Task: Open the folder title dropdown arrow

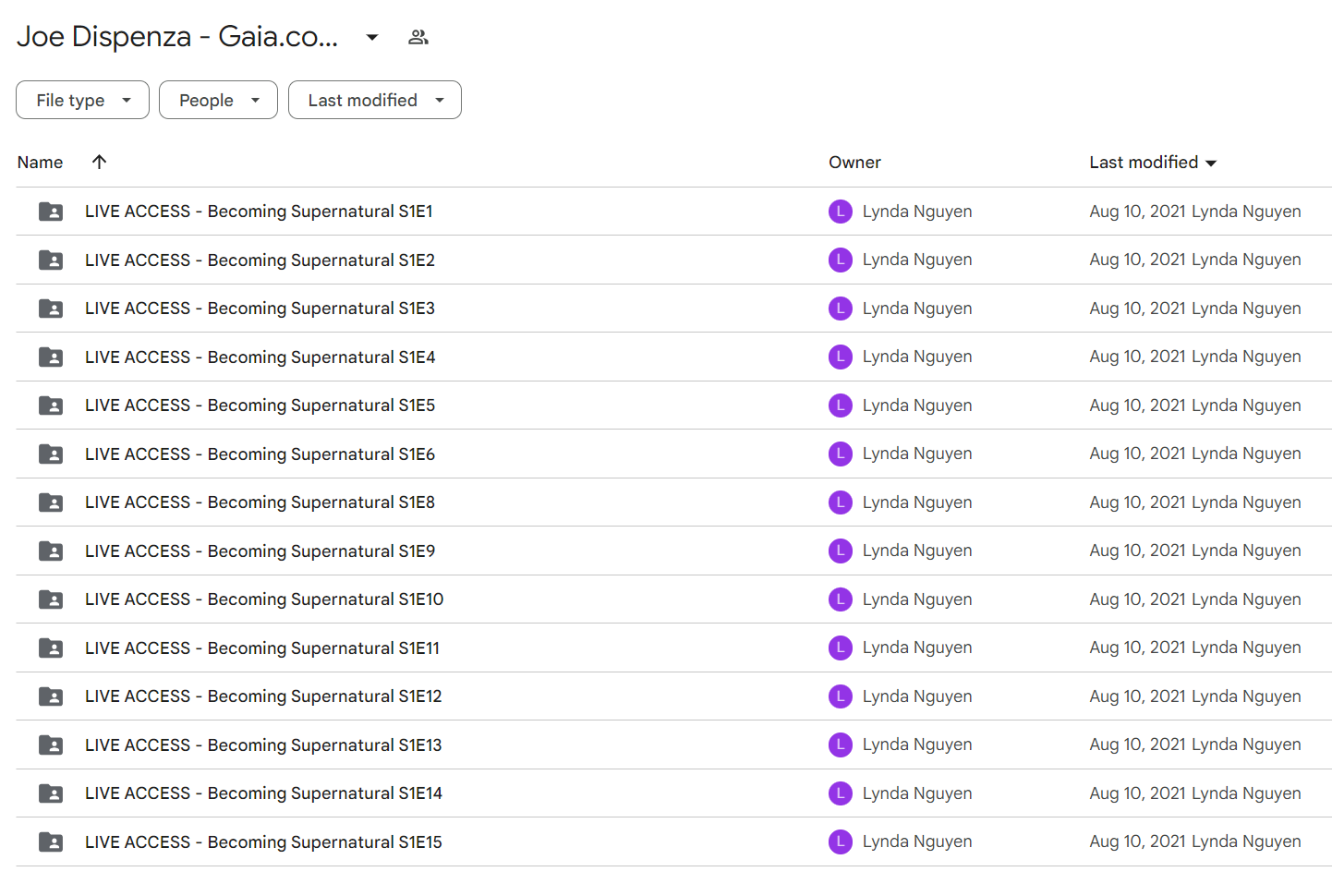Action: pyautogui.click(x=372, y=37)
